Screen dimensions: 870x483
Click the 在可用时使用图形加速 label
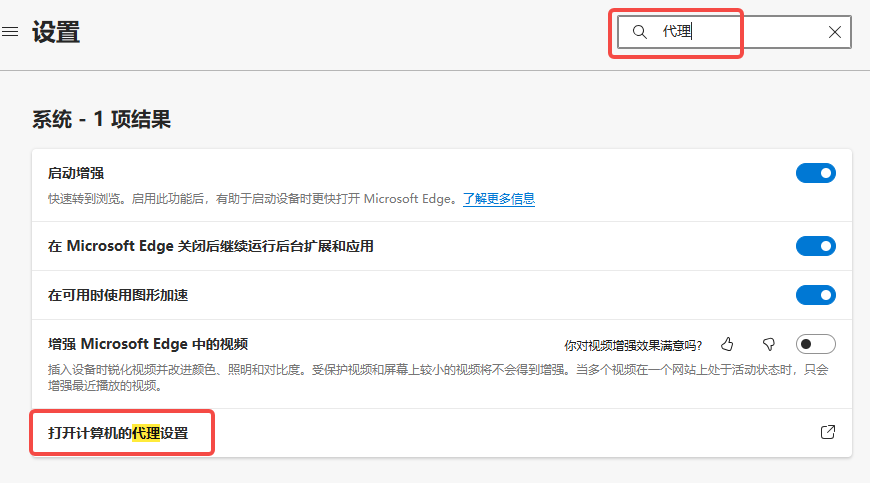click(118, 295)
